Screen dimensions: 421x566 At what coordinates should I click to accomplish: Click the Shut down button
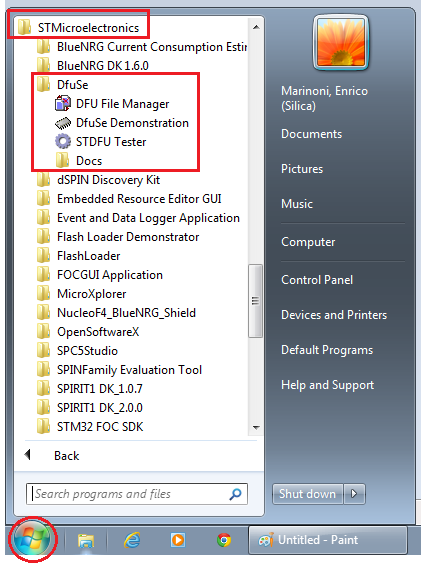click(x=308, y=494)
